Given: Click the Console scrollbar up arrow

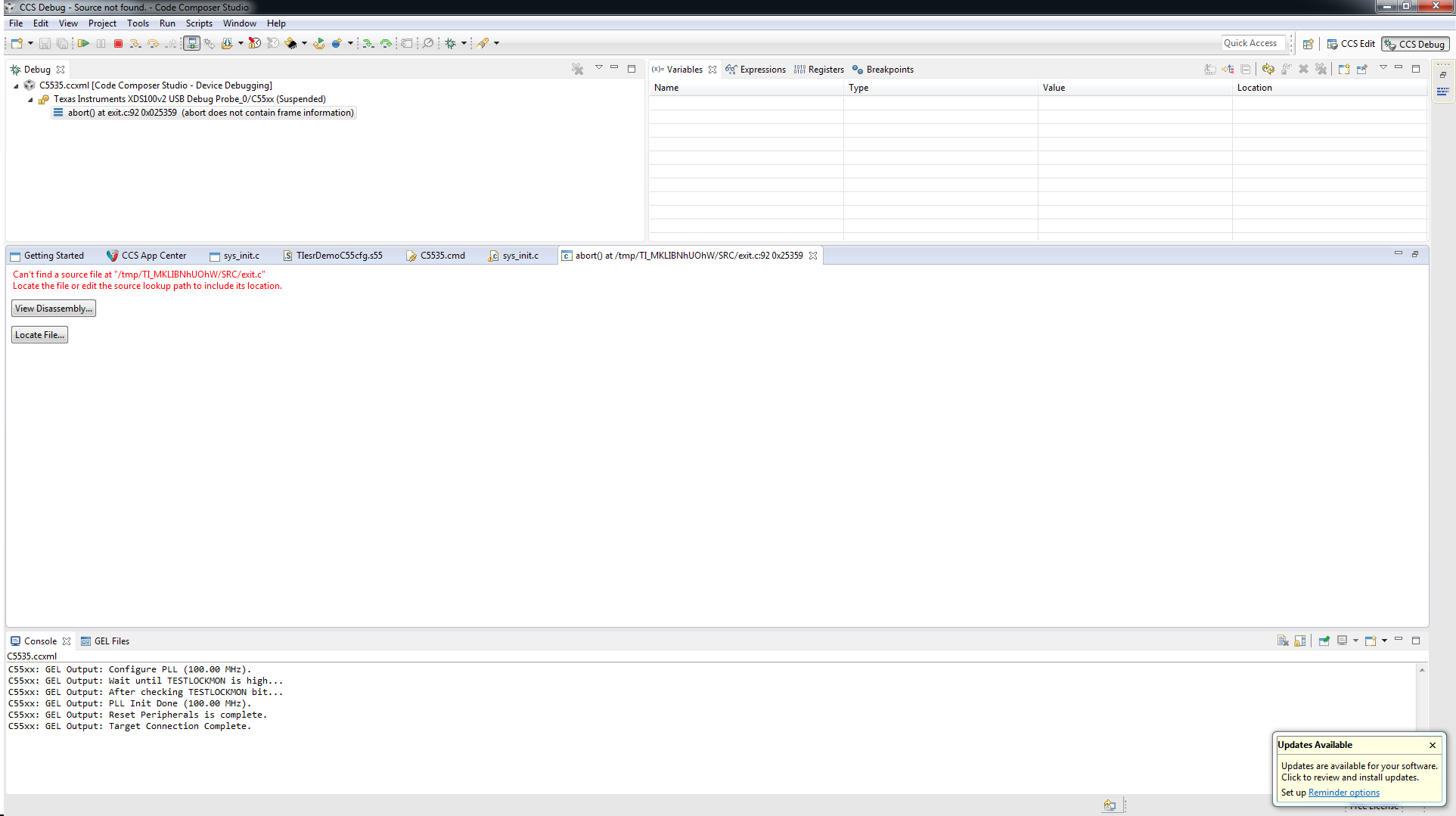Looking at the screenshot, I should point(1422,670).
